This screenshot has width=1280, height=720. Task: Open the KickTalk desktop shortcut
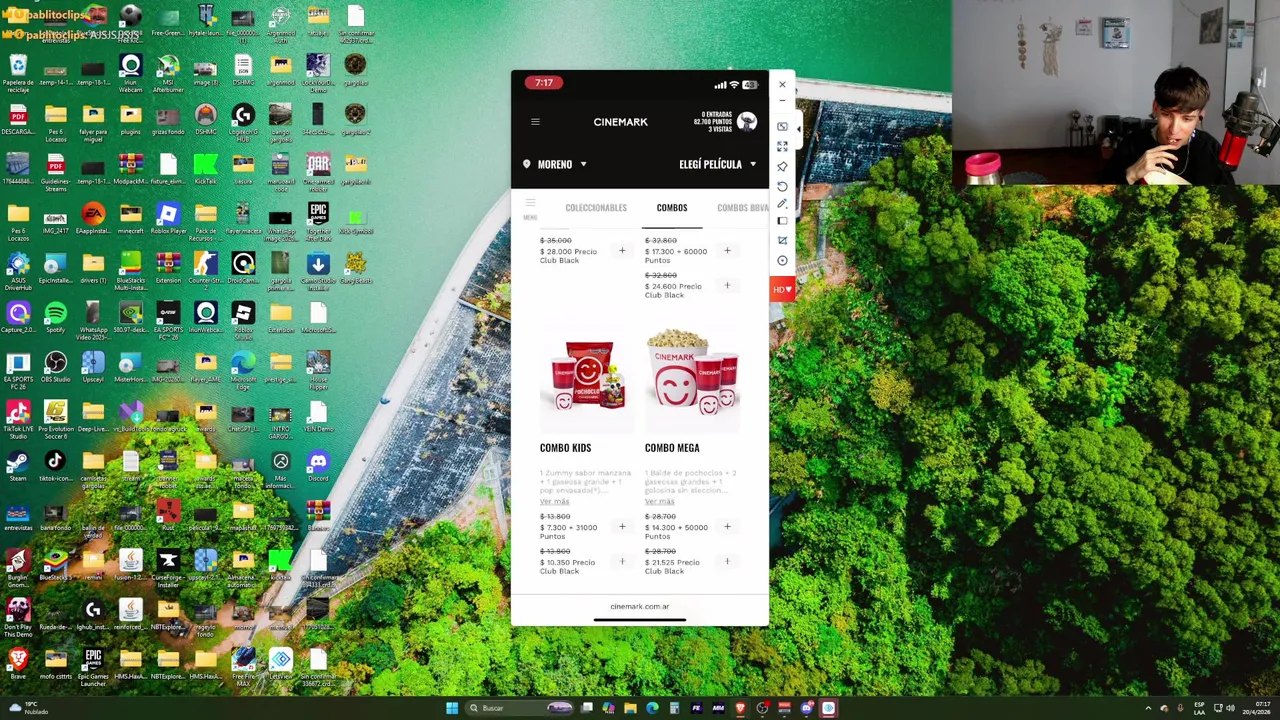pyautogui.click(x=205, y=169)
